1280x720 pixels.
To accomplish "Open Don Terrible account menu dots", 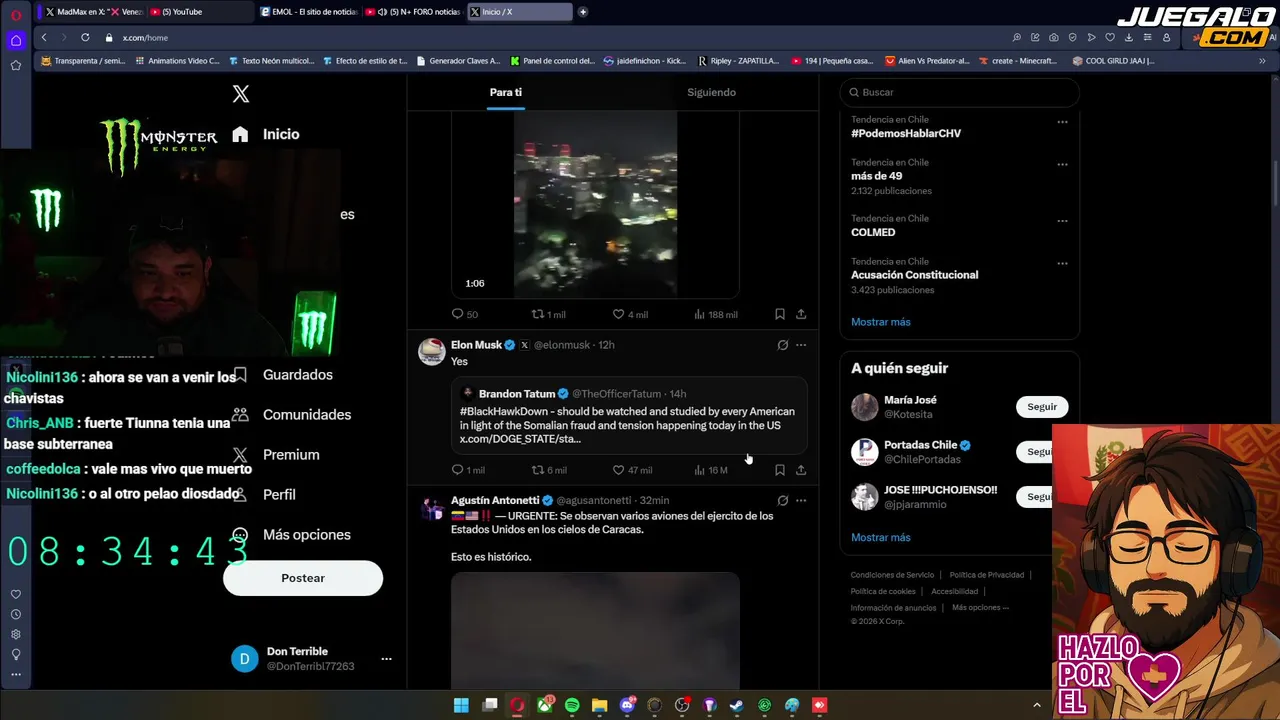I will (x=386, y=659).
